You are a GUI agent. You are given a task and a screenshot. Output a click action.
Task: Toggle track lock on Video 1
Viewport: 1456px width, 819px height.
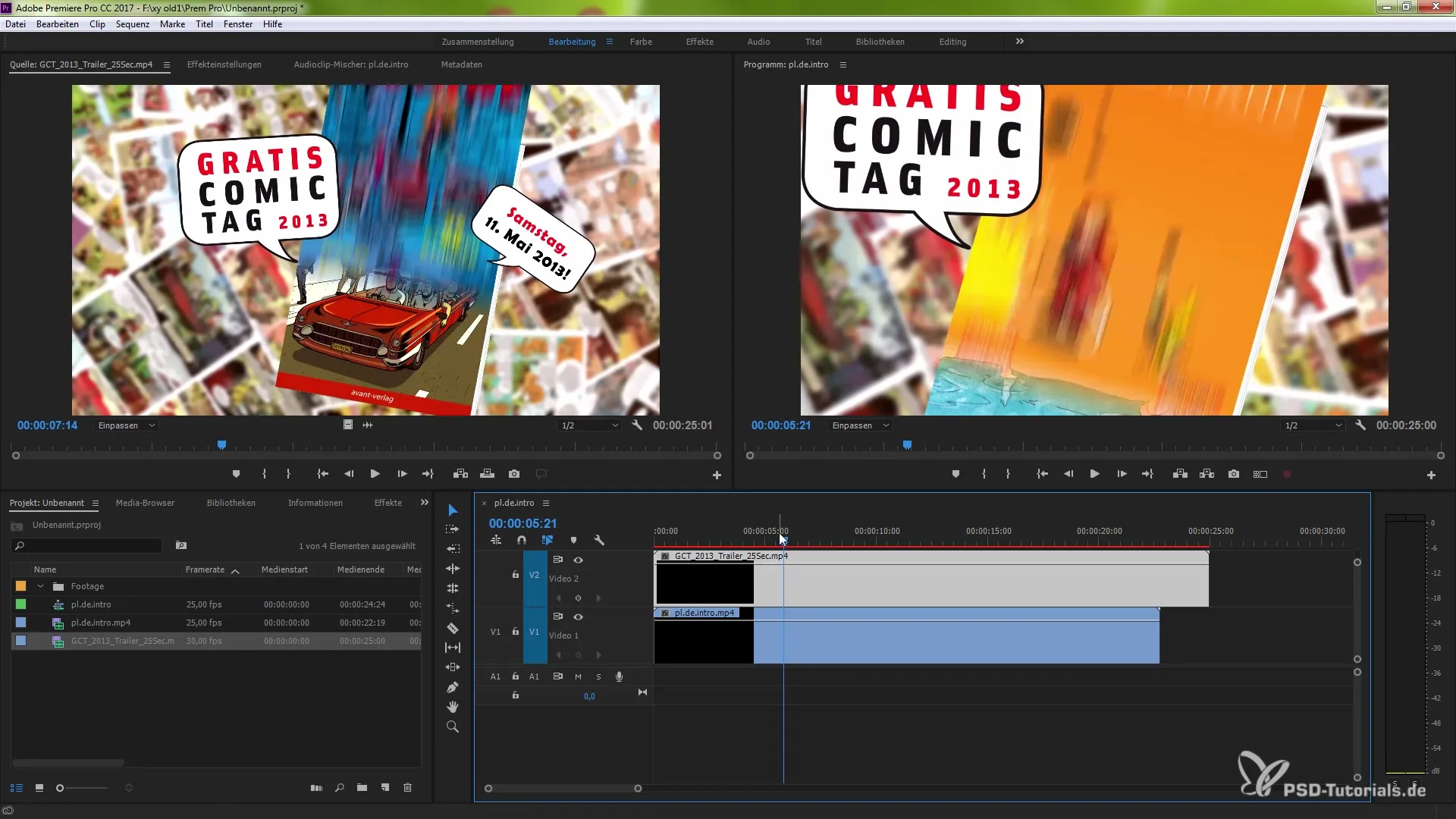click(516, 631)
